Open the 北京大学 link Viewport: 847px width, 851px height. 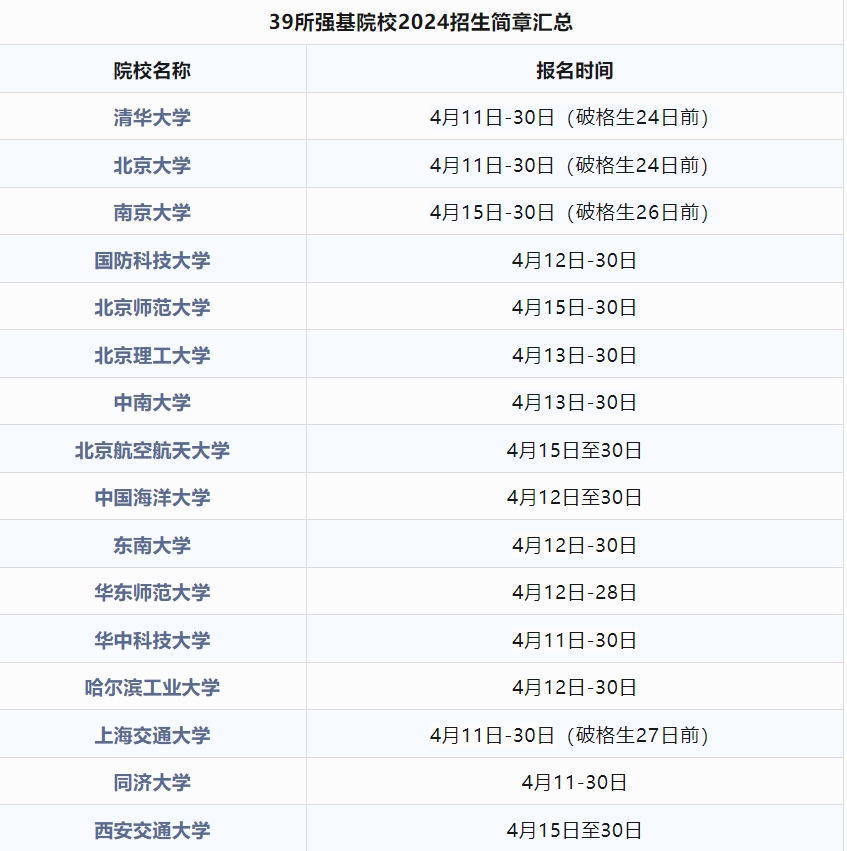point(152,165)
